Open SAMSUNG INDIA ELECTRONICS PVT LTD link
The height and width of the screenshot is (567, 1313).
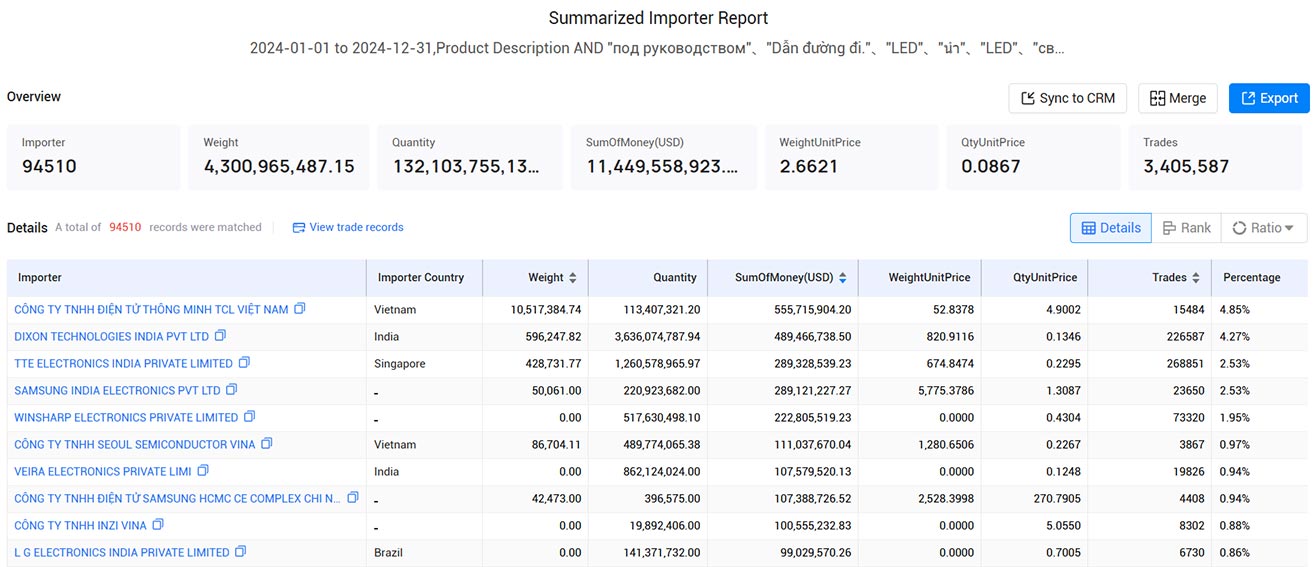coord(117,391)
